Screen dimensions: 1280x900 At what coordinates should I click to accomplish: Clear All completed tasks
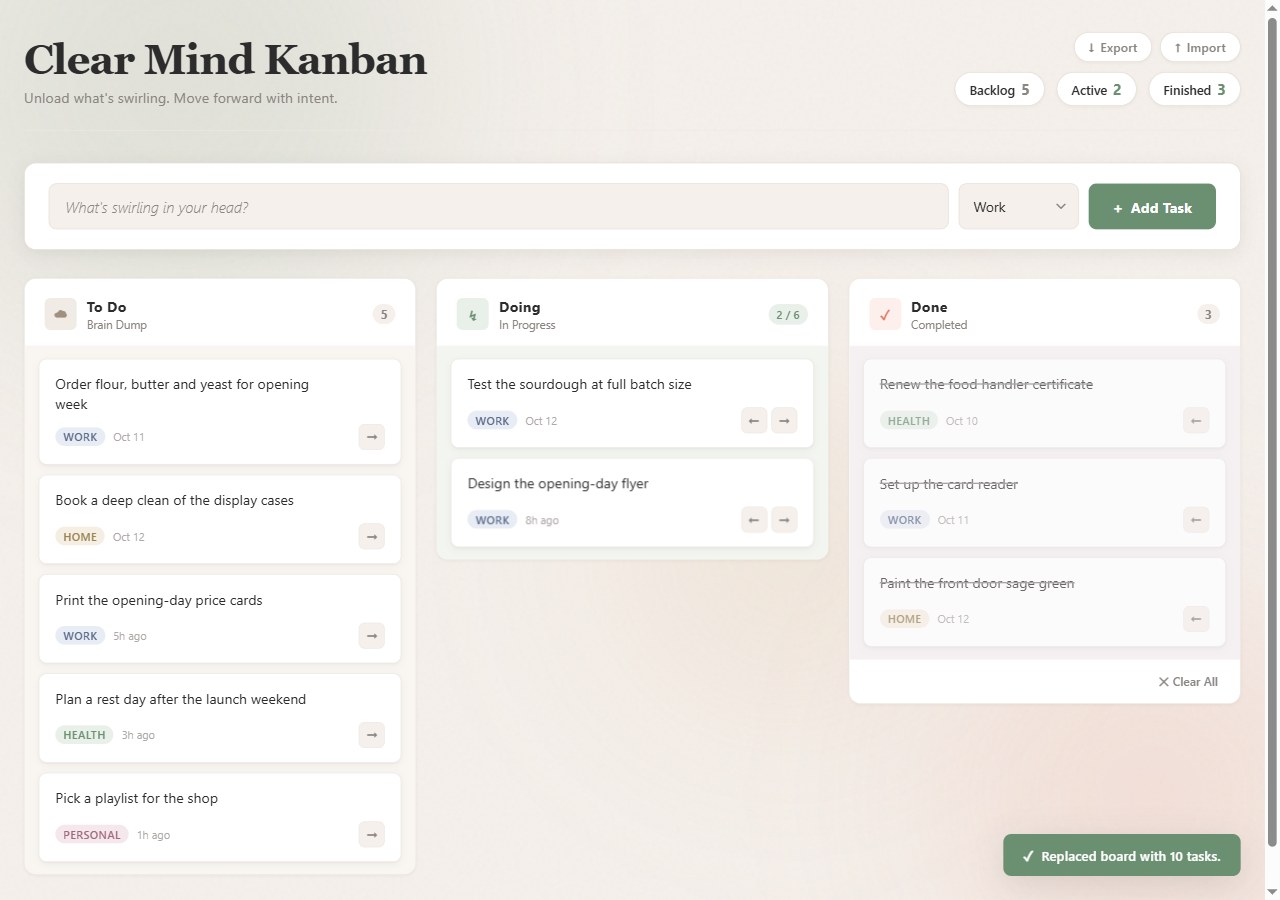1188,682
